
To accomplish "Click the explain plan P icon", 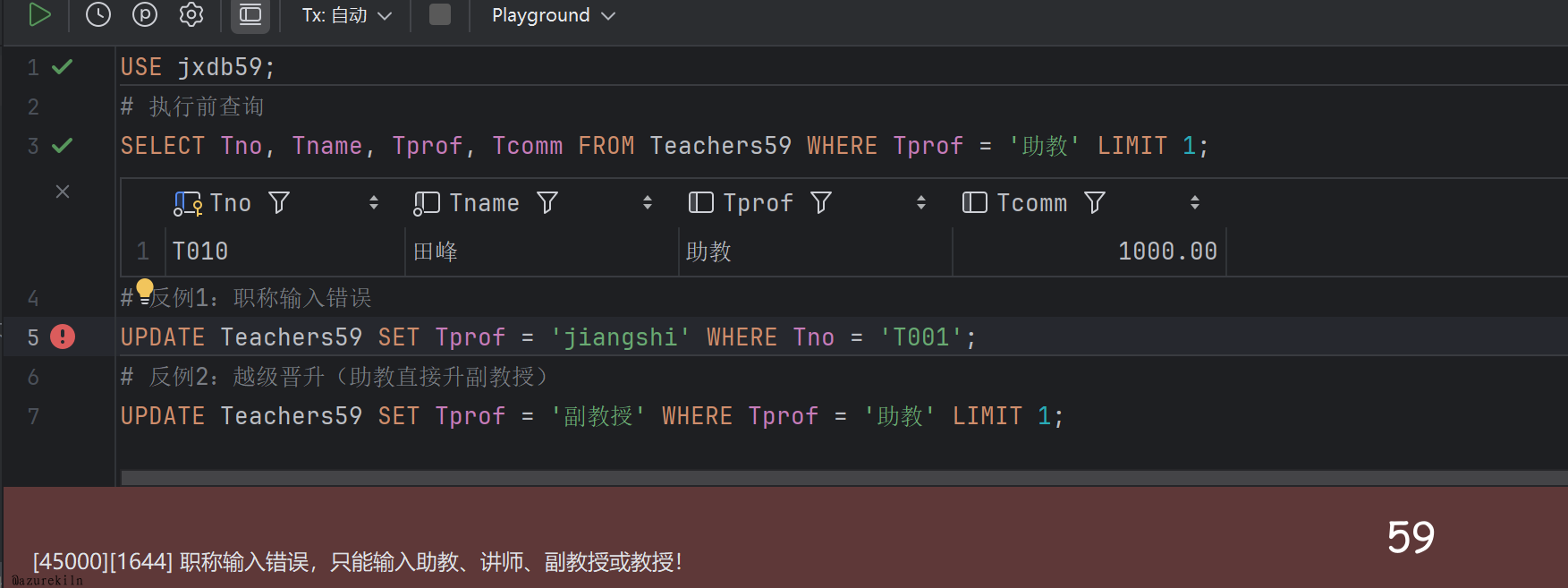I will tap(144, 14).
